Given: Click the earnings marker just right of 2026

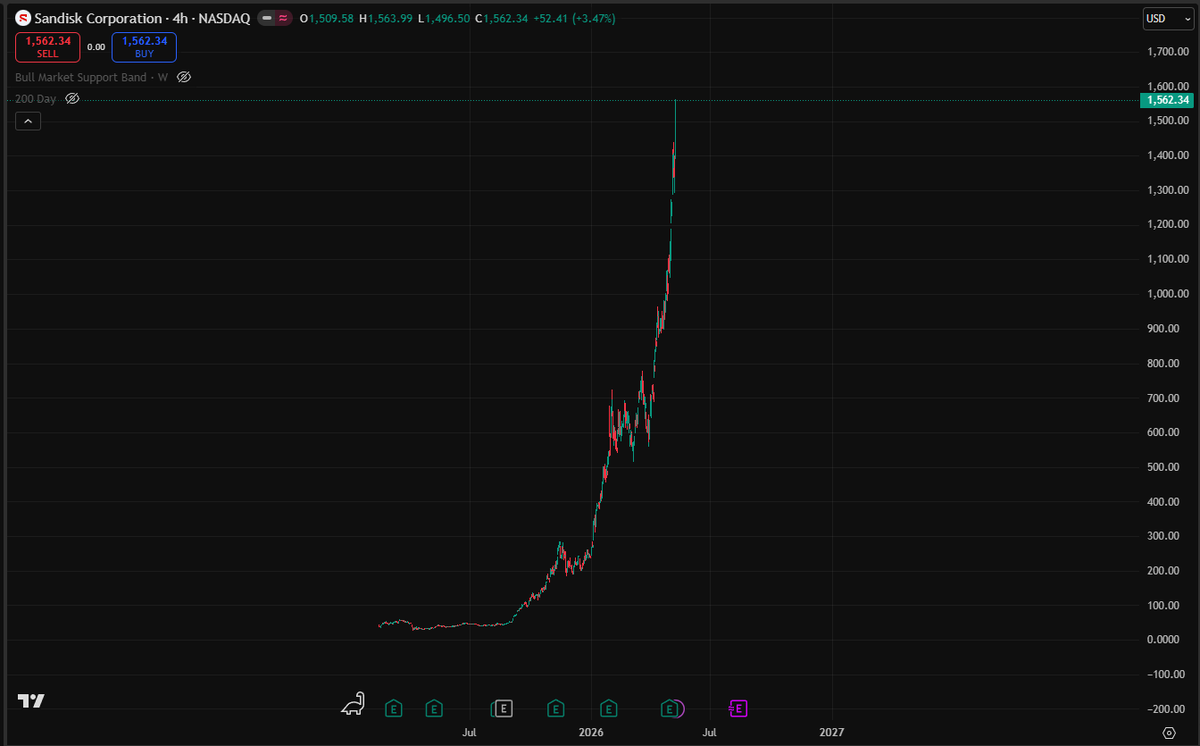Looking at the screenshot, I should [x=608, y=709].
